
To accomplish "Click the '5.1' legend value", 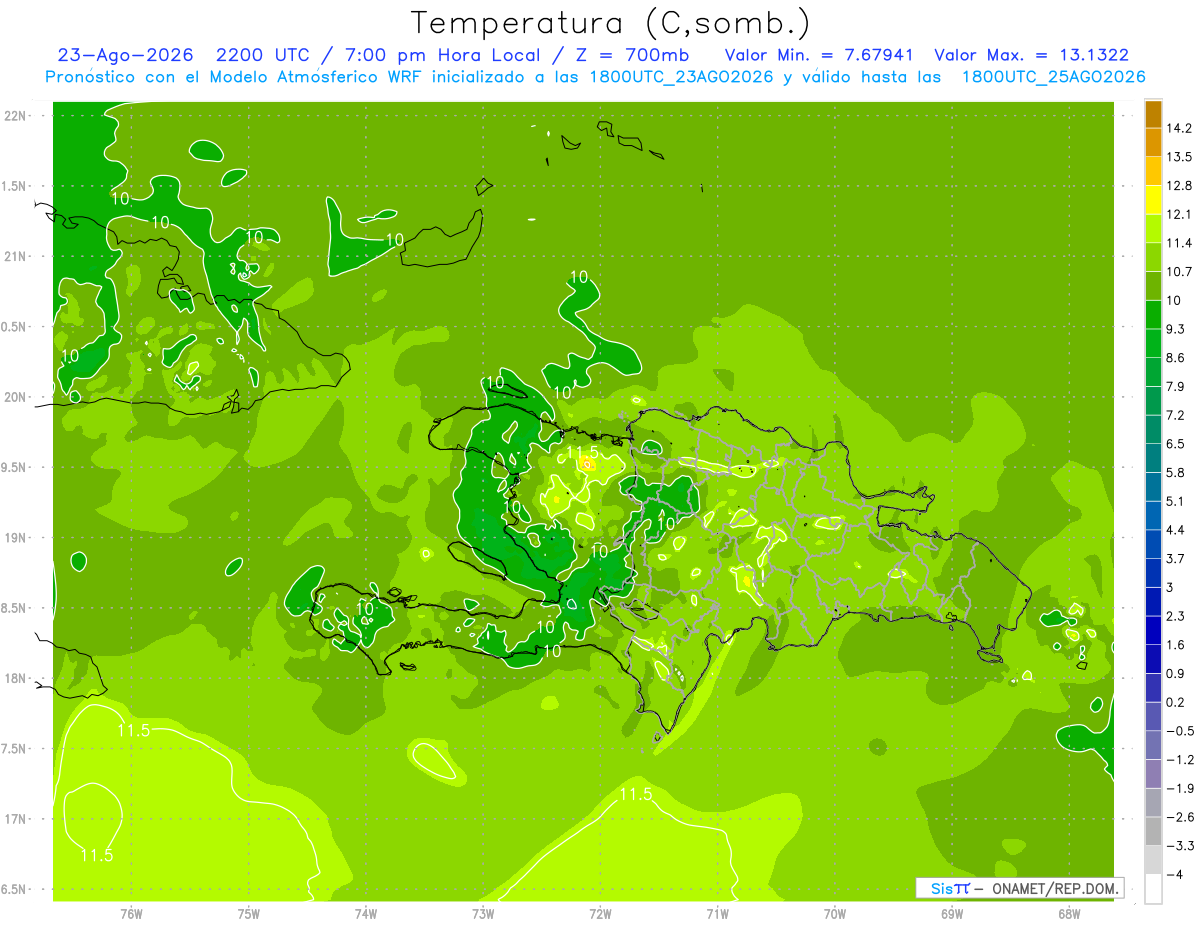I will click(x=1177, y=501).
